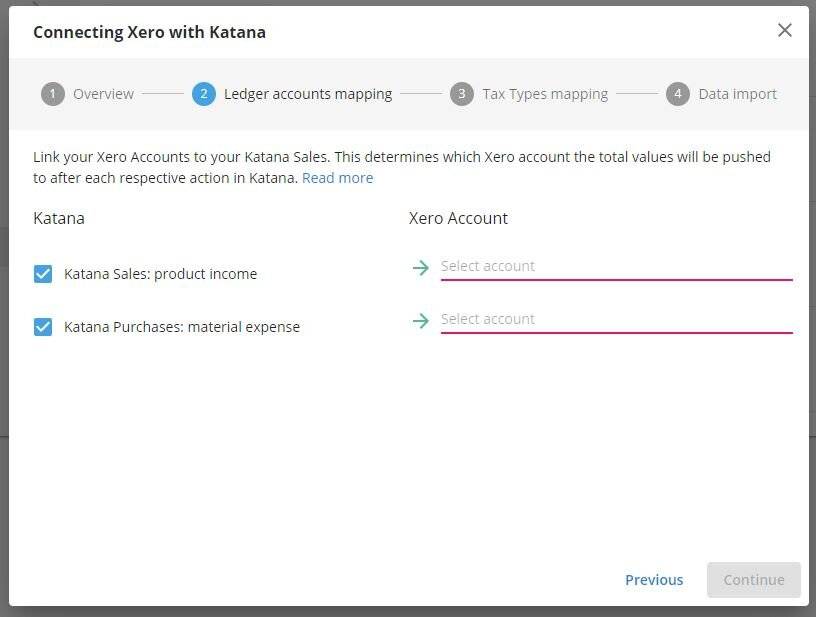The width and height of the screenshot is (816, 617).
Task: Click step number 4 circle icon
Action: pyautogui.click(x=678, y=94)
